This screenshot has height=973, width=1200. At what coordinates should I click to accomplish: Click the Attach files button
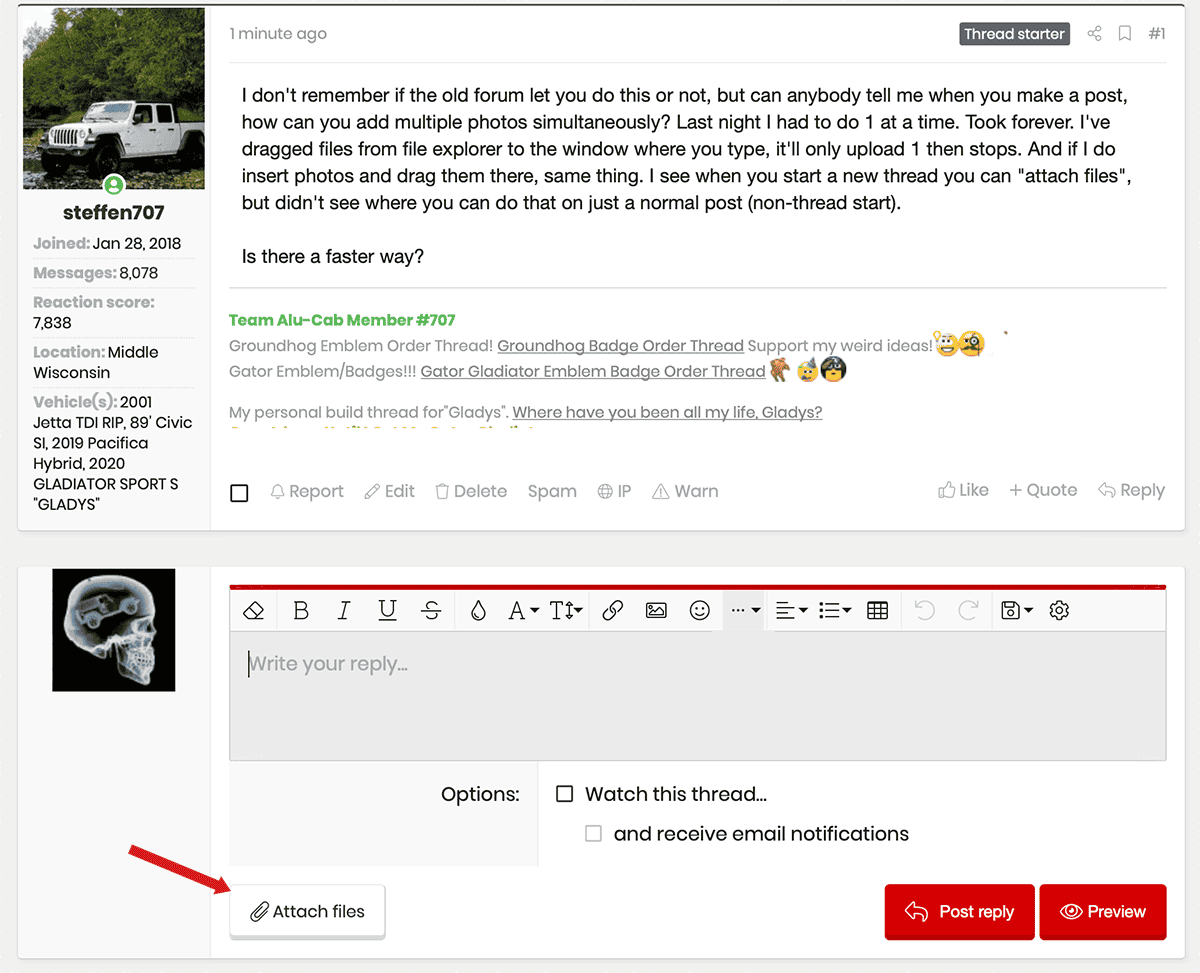(x=307, y=911)
